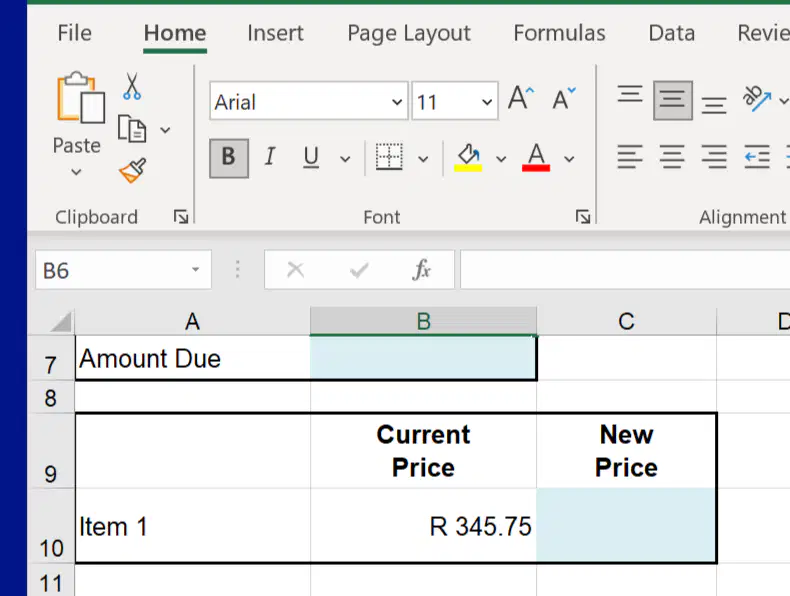Viewport: 790px width, 596px height.
Task: Decrease indent in Alignment group
Action: tap(757, 157)
